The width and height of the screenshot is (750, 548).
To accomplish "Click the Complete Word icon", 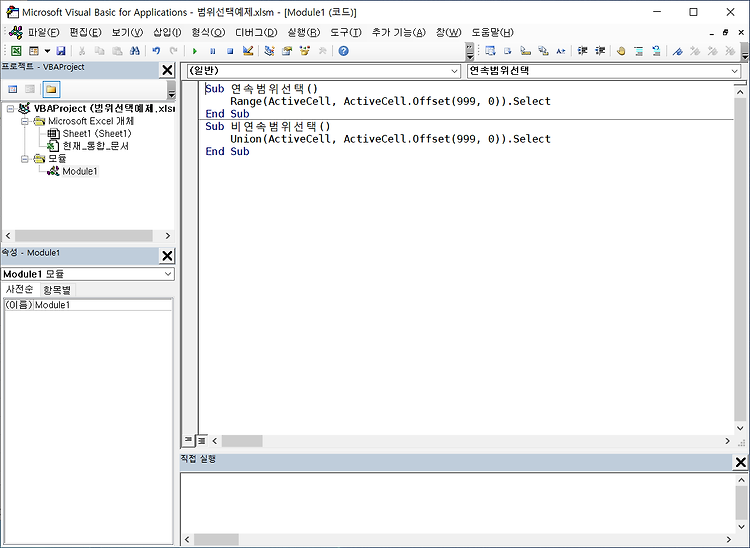I will pos(561,51).
